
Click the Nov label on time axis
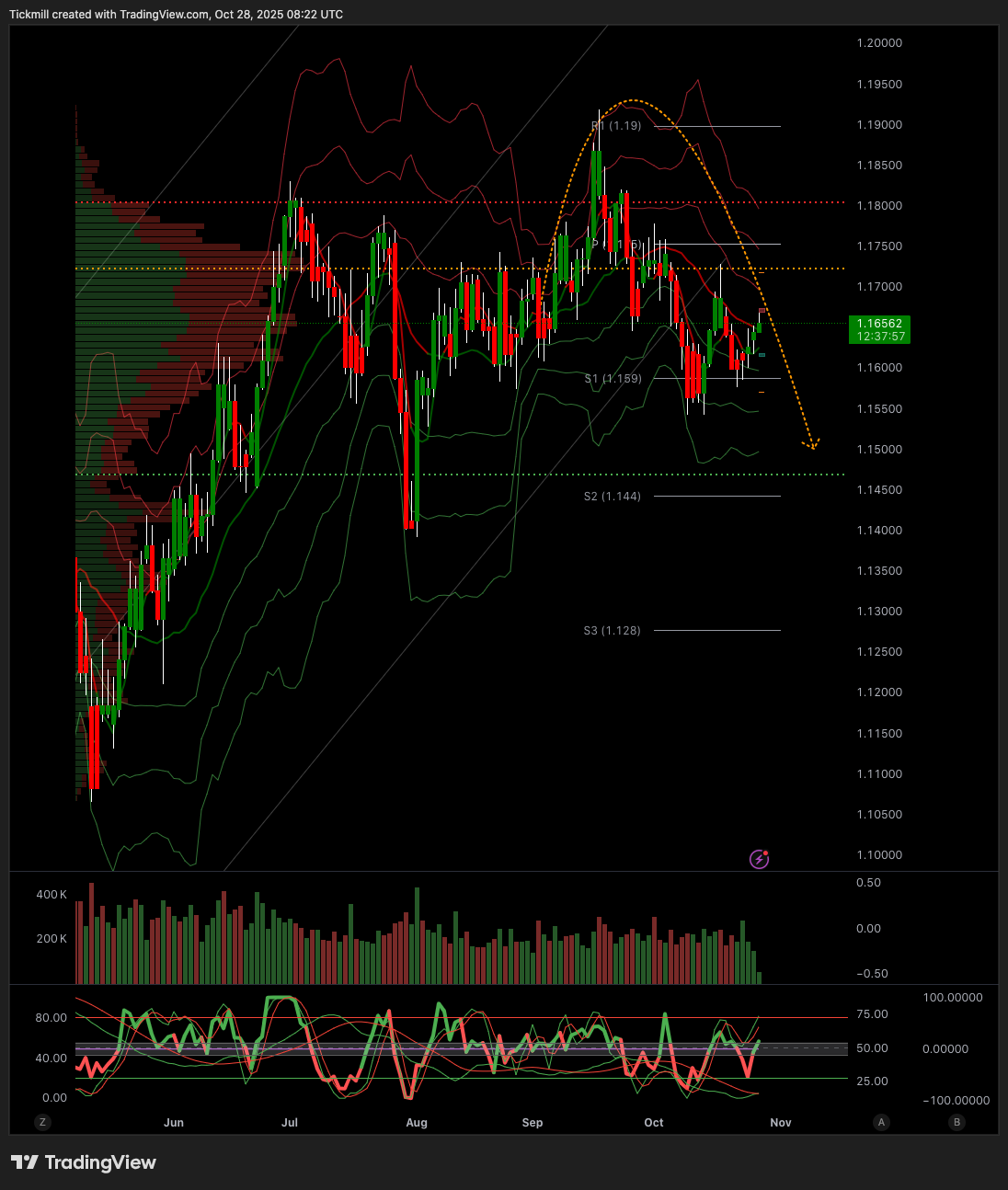780,1123
